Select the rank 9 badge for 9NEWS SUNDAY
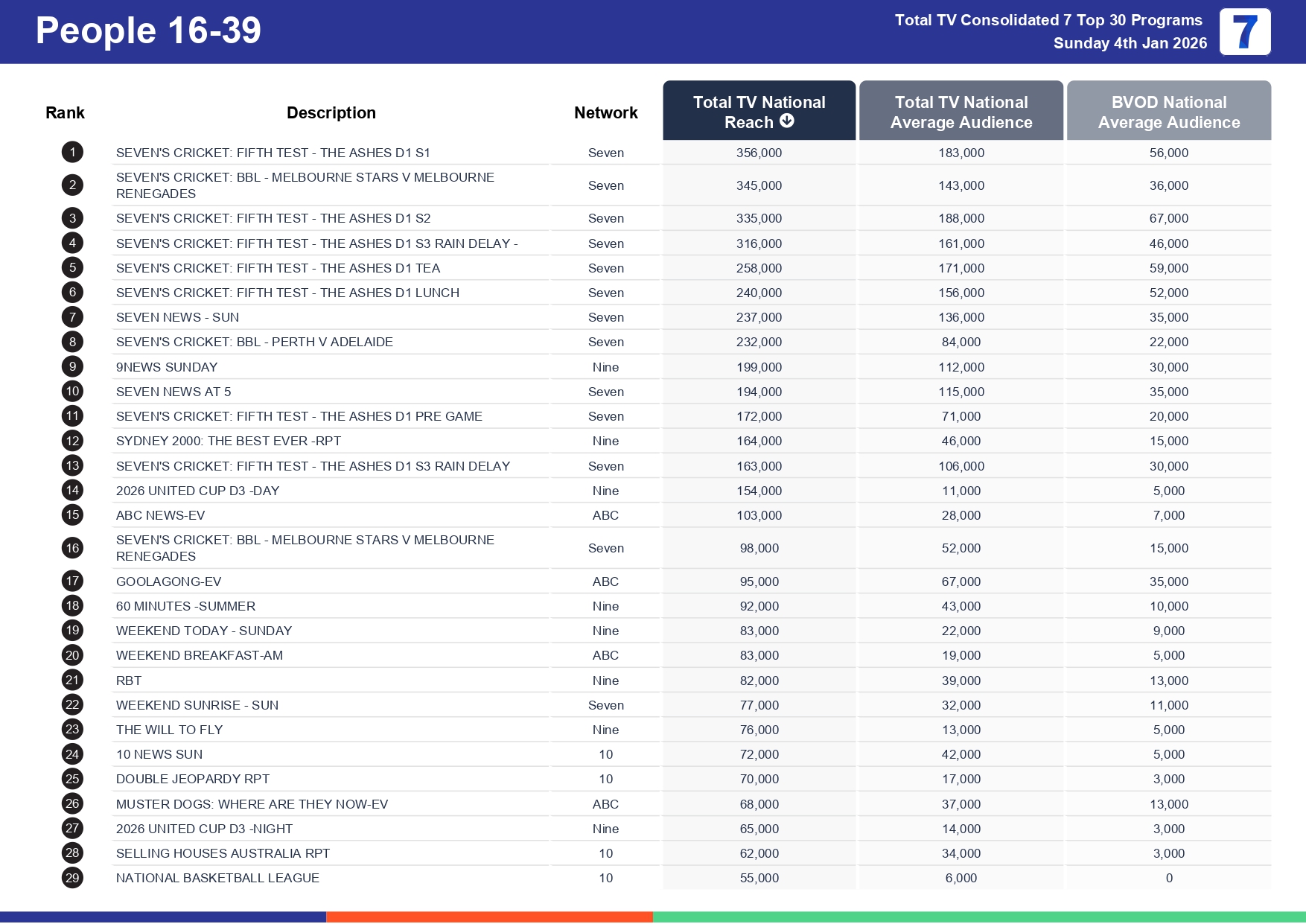This screenshot has width=1306, height=924. pyautogui.click(x=72, y=366)
